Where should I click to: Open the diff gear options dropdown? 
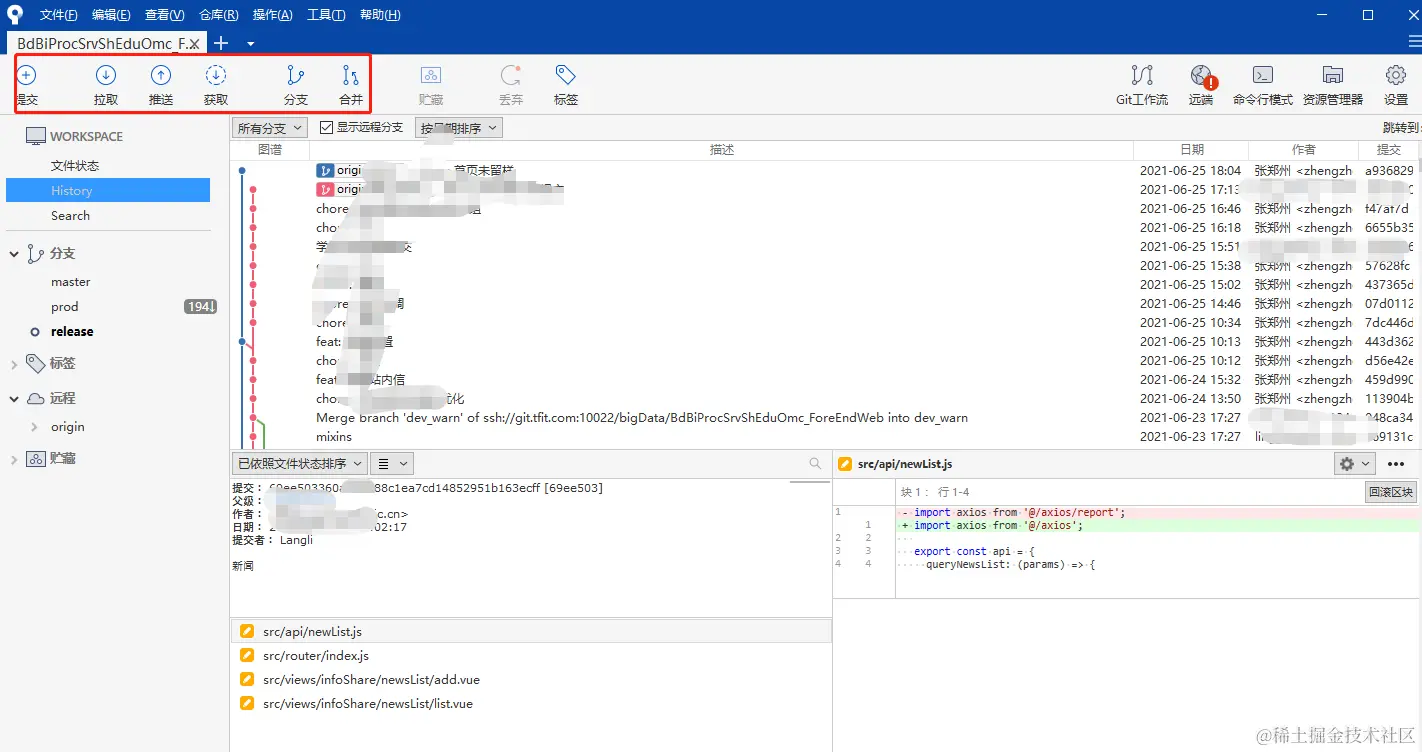coord(1355,464)
